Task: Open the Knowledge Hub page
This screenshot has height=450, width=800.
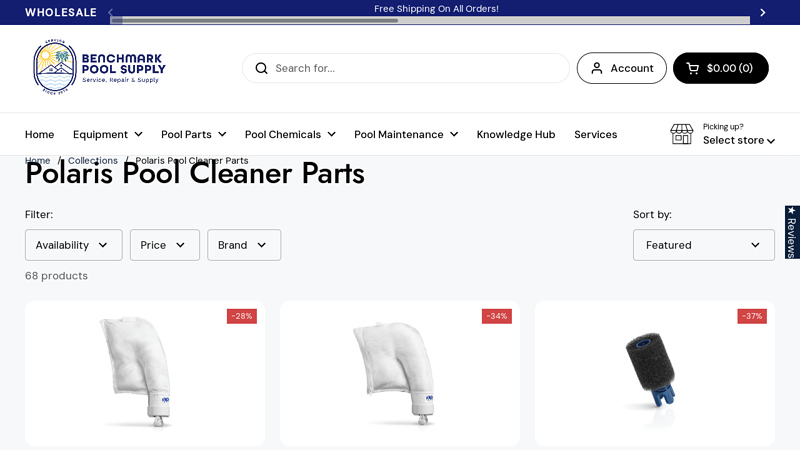Action: 516,134
